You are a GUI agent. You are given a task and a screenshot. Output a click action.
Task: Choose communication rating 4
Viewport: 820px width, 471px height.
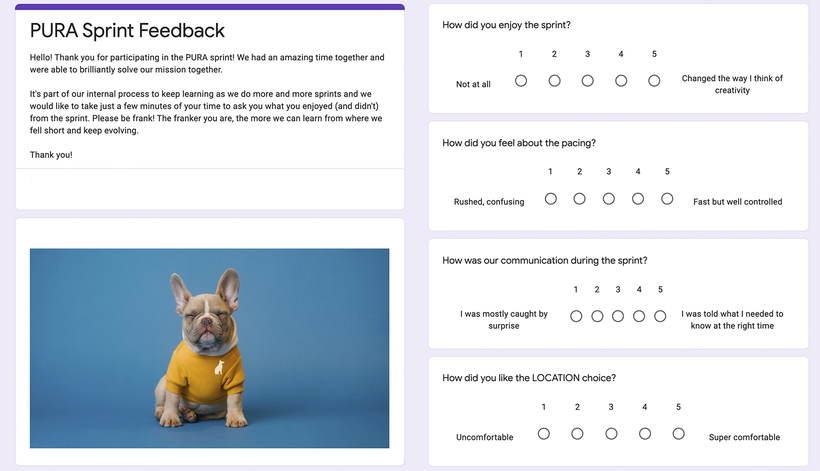click(x=639, y=316)
